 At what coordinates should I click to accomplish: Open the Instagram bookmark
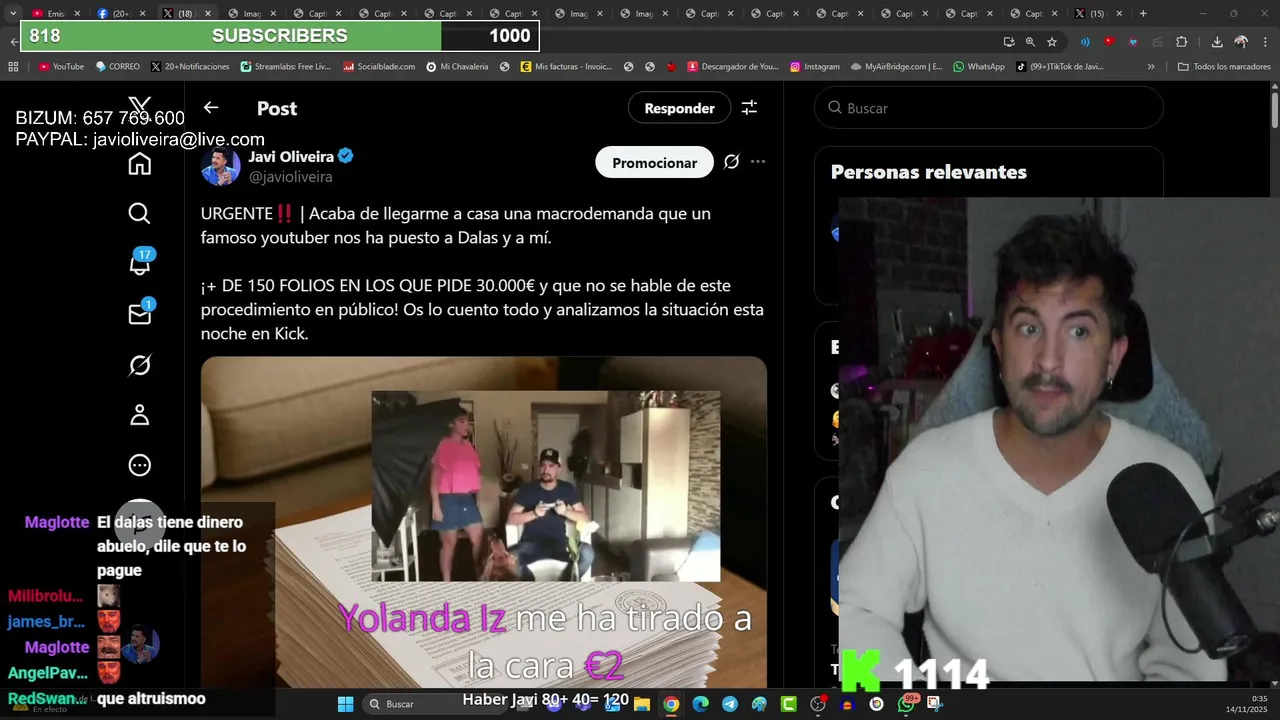pos(814,66)
